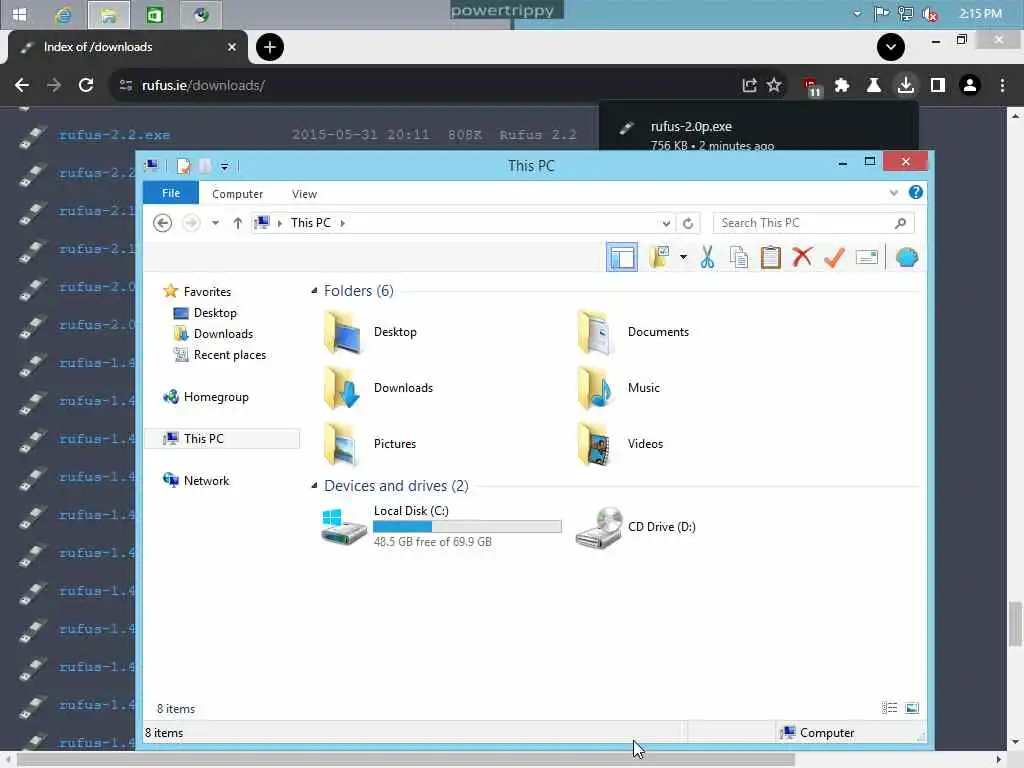The image size is (1024, 768).
Task: Select the Local Disk (C:) drive icon
Action: [x=344, y=526]
